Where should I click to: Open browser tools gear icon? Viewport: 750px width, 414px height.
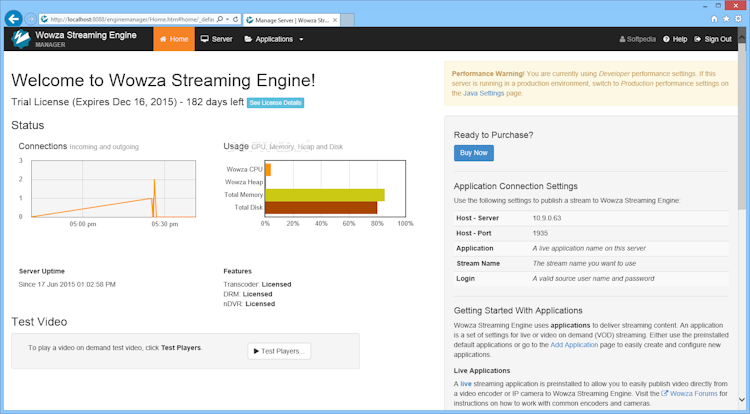[739, 19]
